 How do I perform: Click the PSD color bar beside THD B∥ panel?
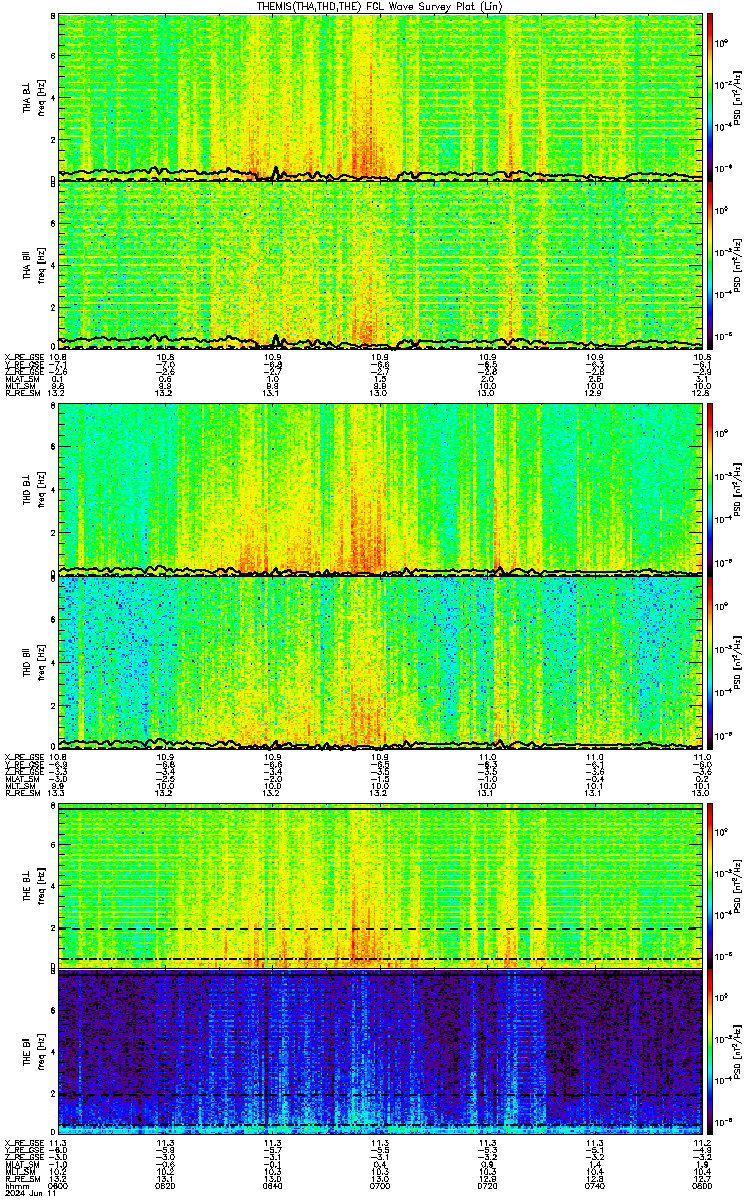coord(710,661)
